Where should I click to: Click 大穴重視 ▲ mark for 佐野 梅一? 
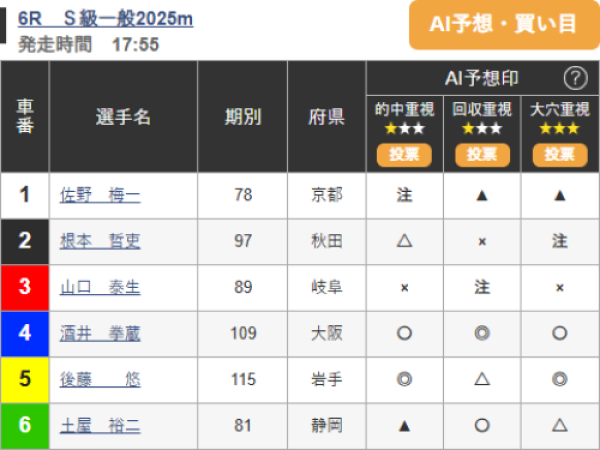point(560,196)
